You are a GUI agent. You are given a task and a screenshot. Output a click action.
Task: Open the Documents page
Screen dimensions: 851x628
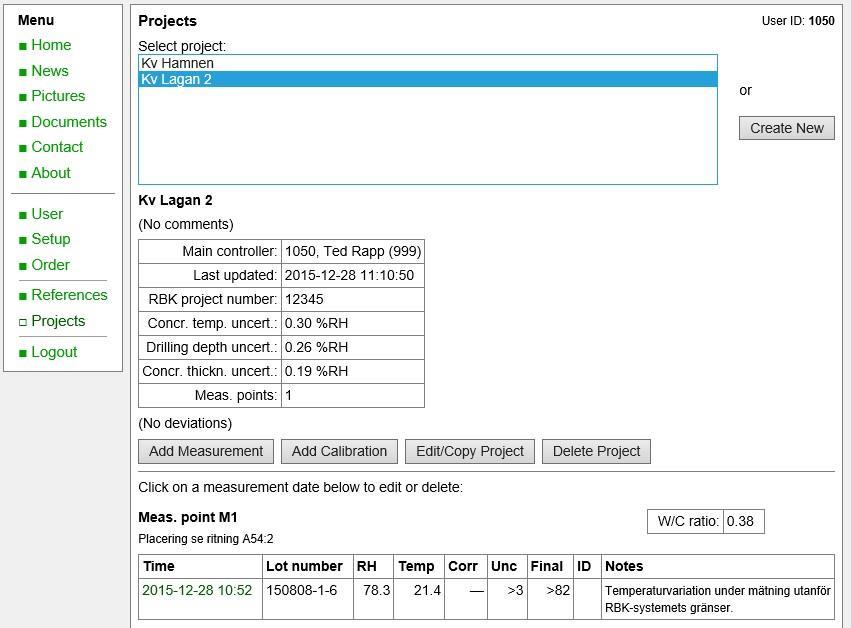click(x=69, y=122)
